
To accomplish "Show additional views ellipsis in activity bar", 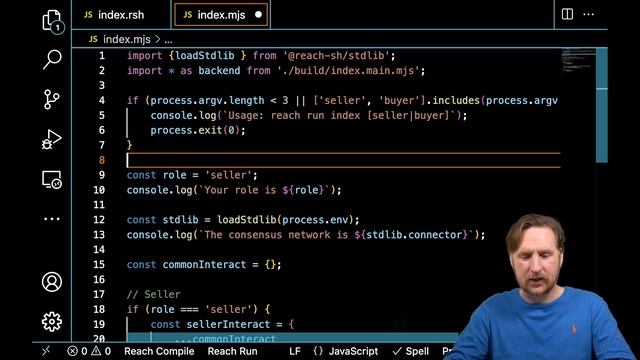I will click(52, 219).
